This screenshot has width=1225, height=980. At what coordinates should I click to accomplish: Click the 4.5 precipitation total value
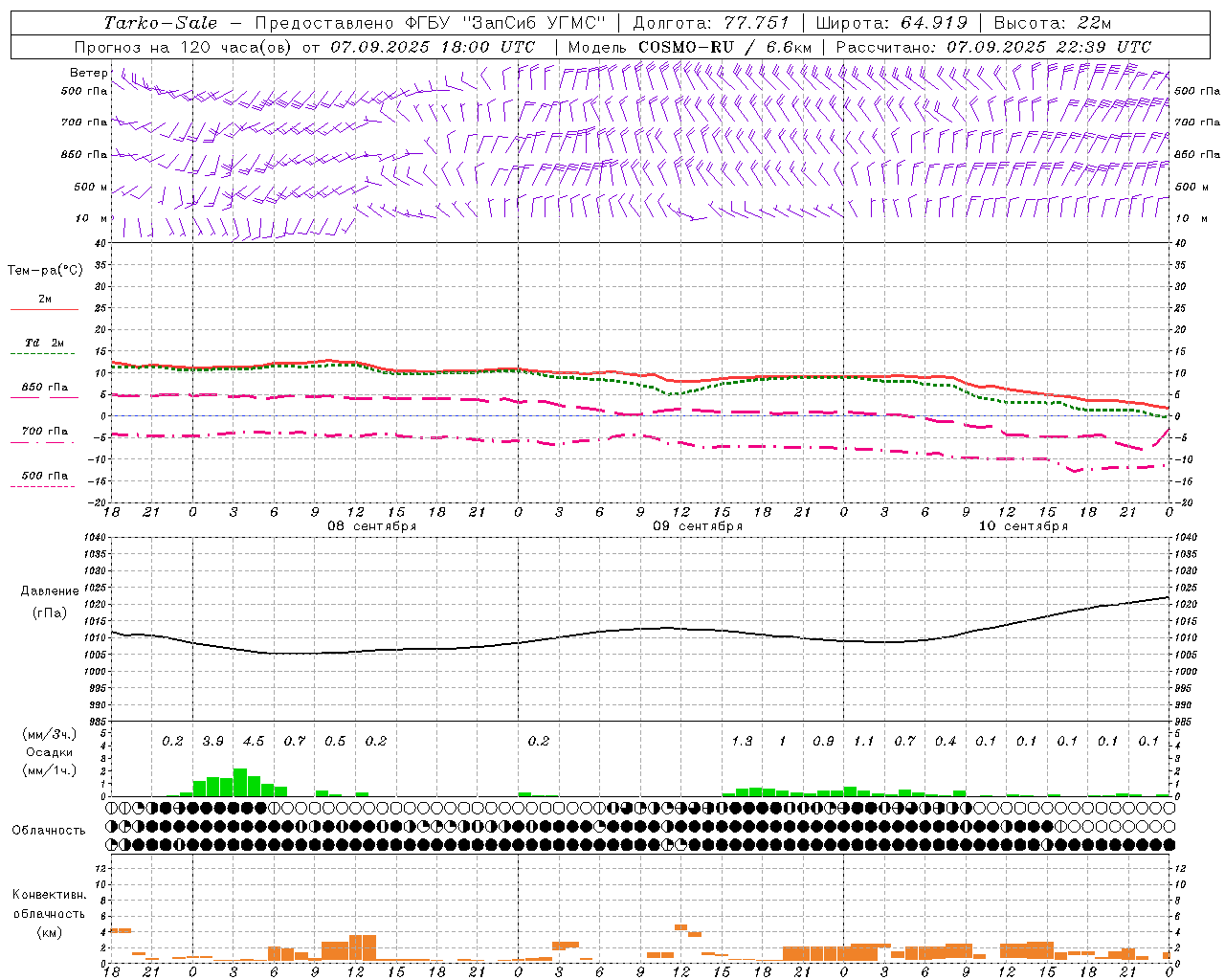click(254, 742)
